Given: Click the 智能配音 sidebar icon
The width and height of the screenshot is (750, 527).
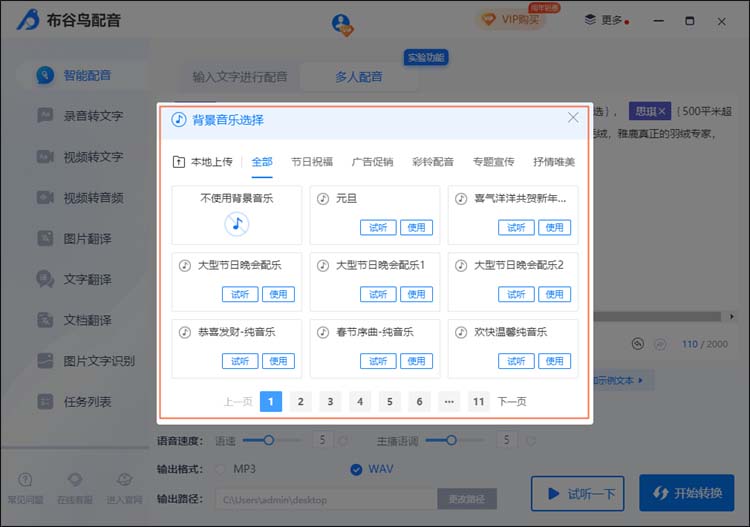Looking at the screenshot, I should click(x=45, y=75).
